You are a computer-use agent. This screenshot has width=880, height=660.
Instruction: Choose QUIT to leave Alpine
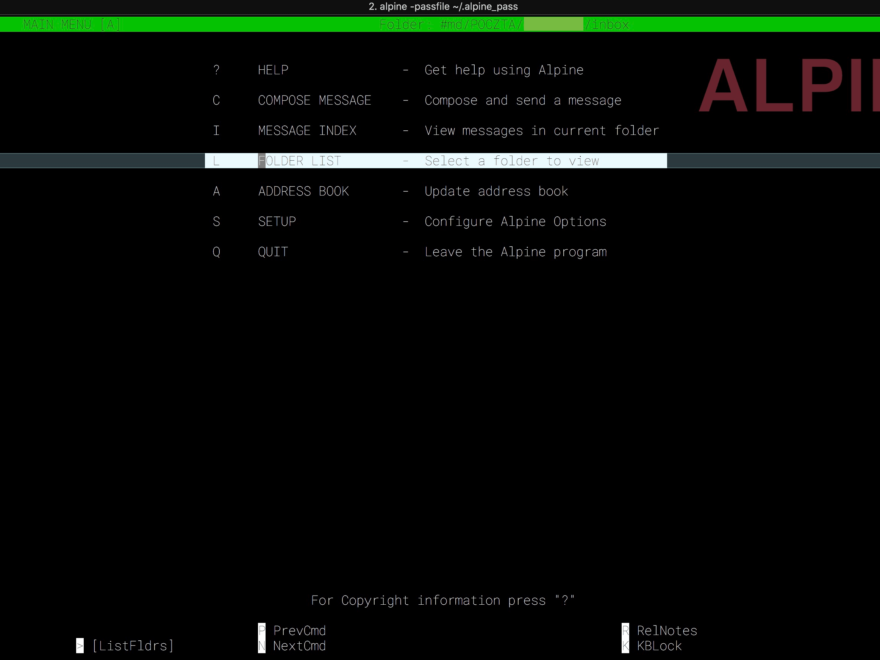click(273, 252)
